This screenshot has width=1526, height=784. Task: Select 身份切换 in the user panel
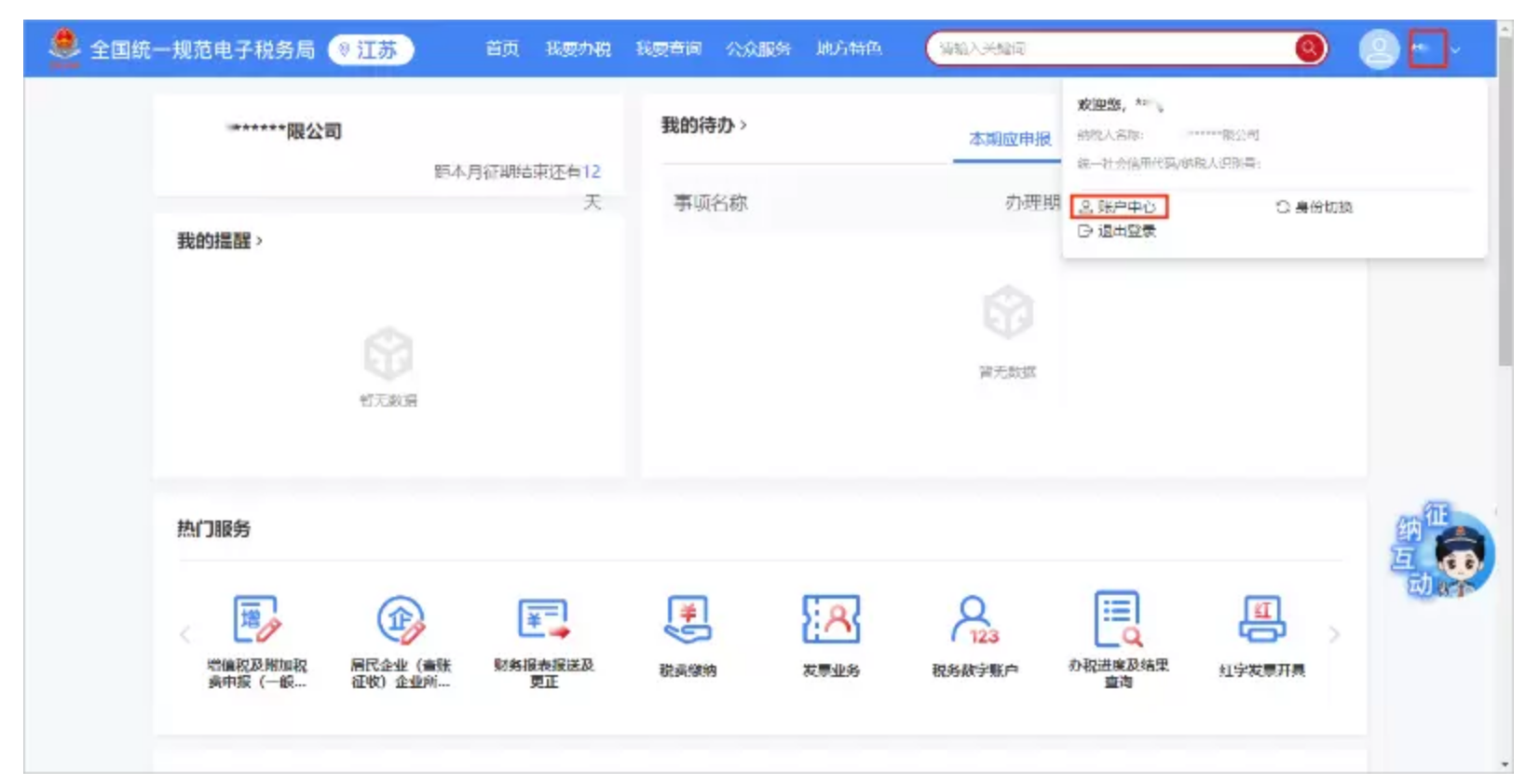point(1315,207)
